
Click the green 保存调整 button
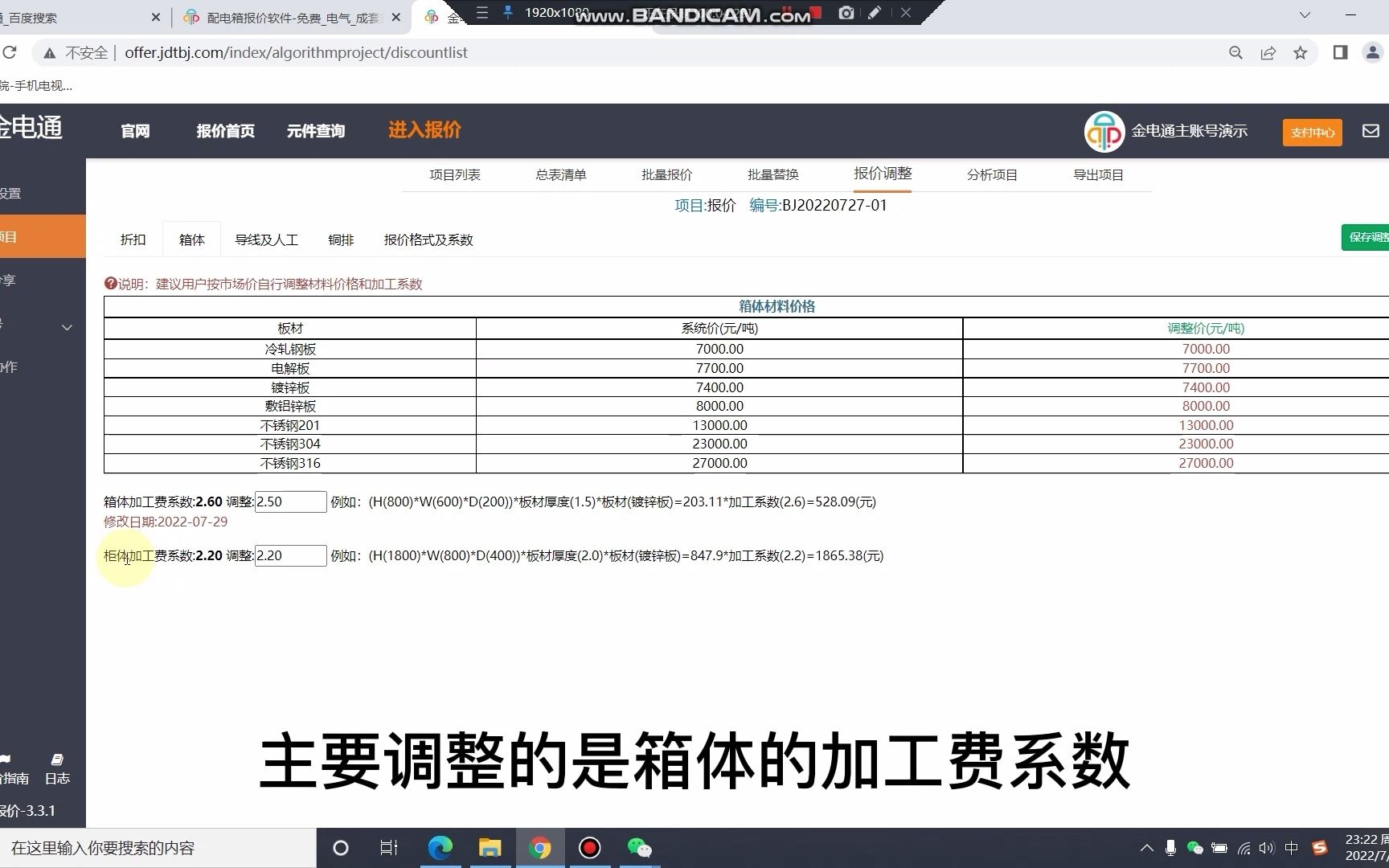[1366, 237]
